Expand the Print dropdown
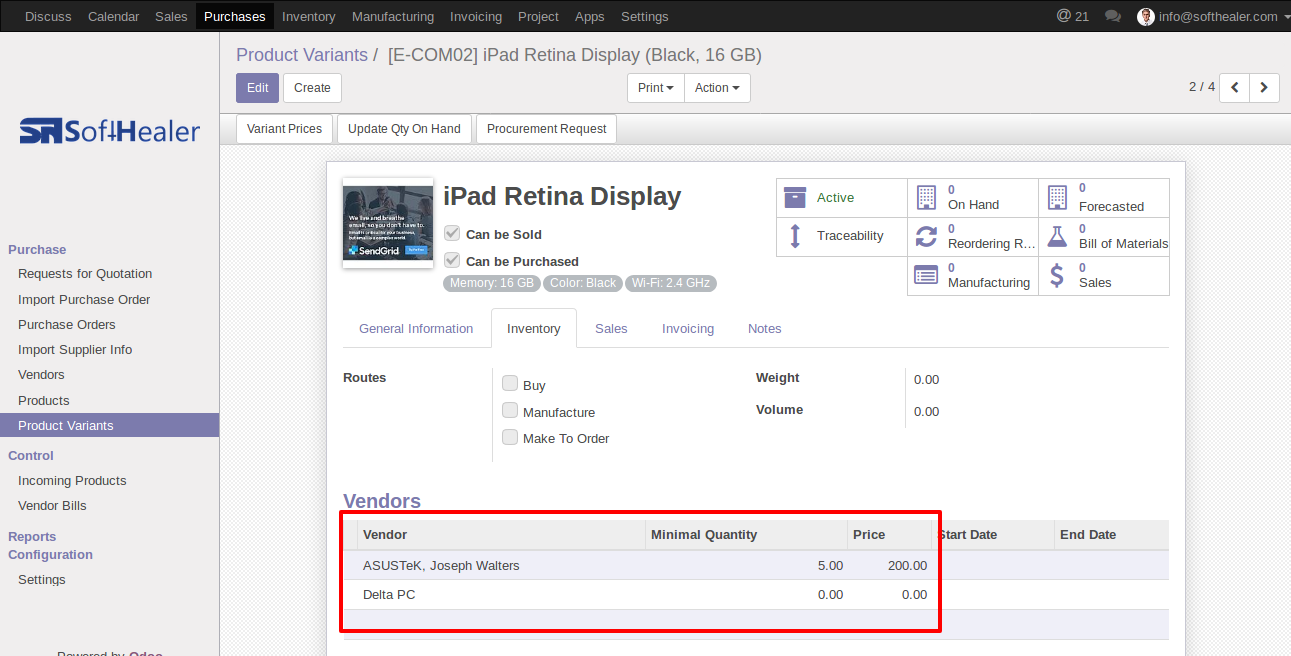Viewport: 1291px width, 656px height. (x=656, y=88)
